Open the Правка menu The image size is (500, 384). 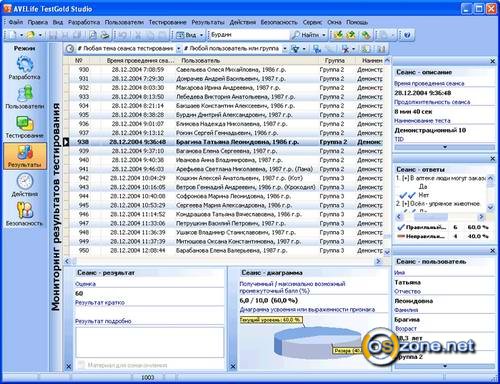pyautogui.click(x=38, y=22)
